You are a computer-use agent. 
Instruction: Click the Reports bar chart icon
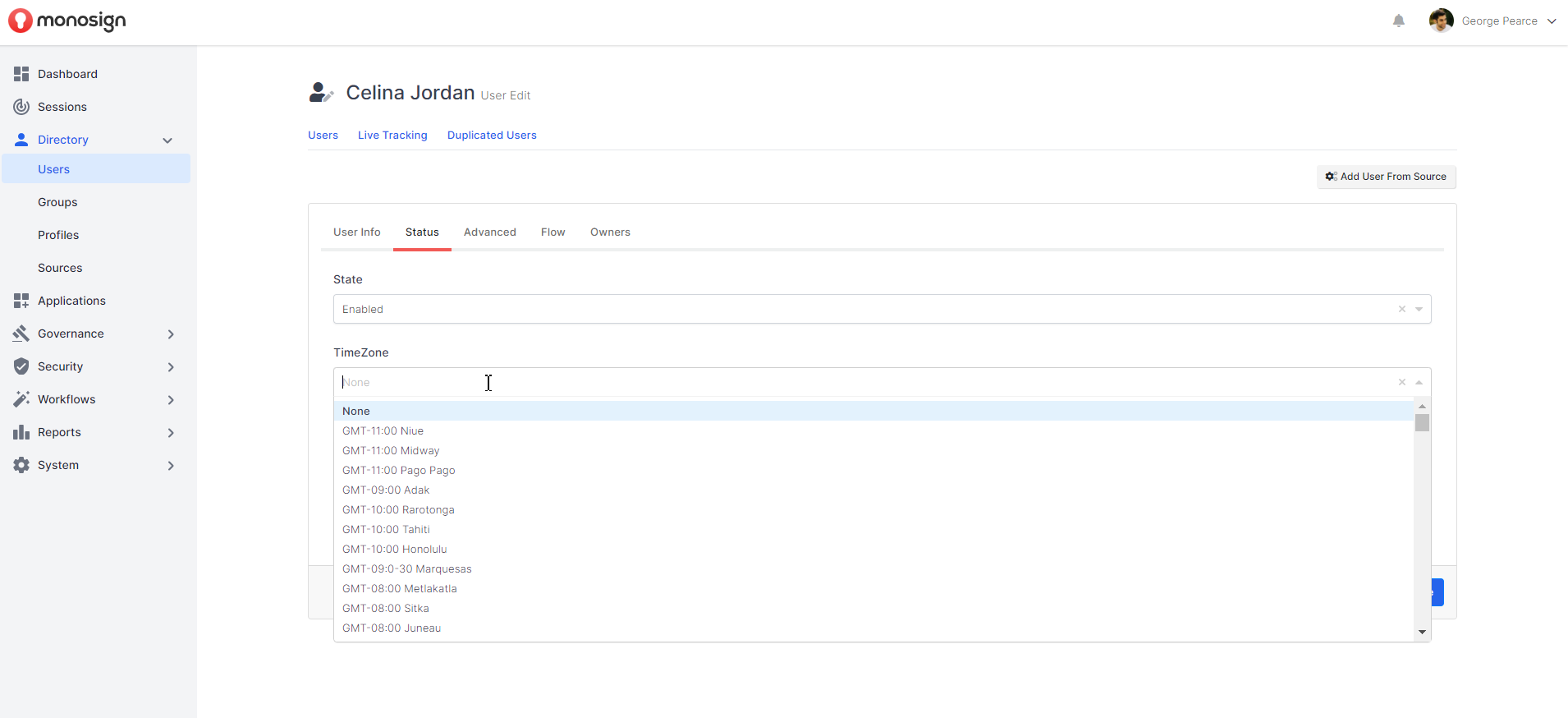21,432
